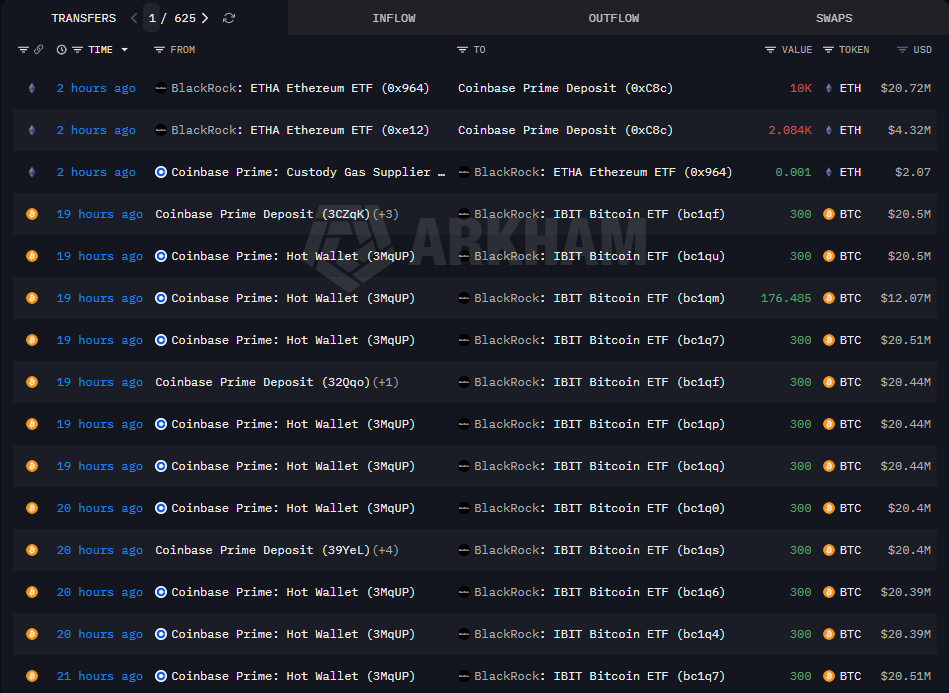Expand the (+3) extra senders indicator
This screenshot has width=949, height=693.
coord(386,214)
